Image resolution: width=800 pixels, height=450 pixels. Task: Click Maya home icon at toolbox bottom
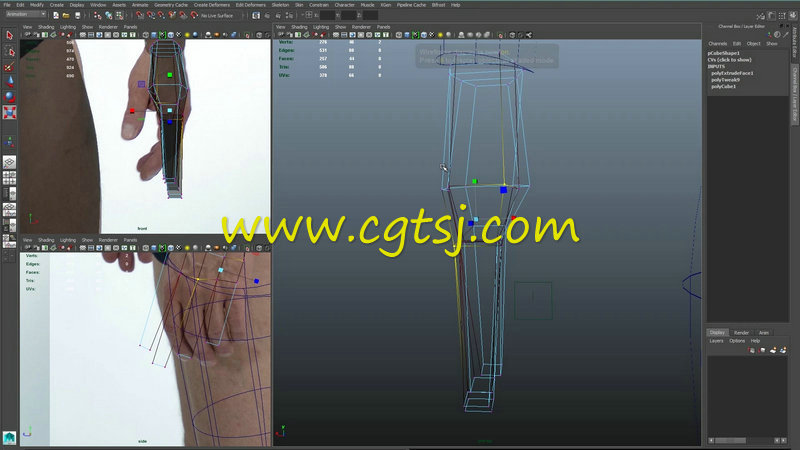pyautogui.click(x=9, y=437)
